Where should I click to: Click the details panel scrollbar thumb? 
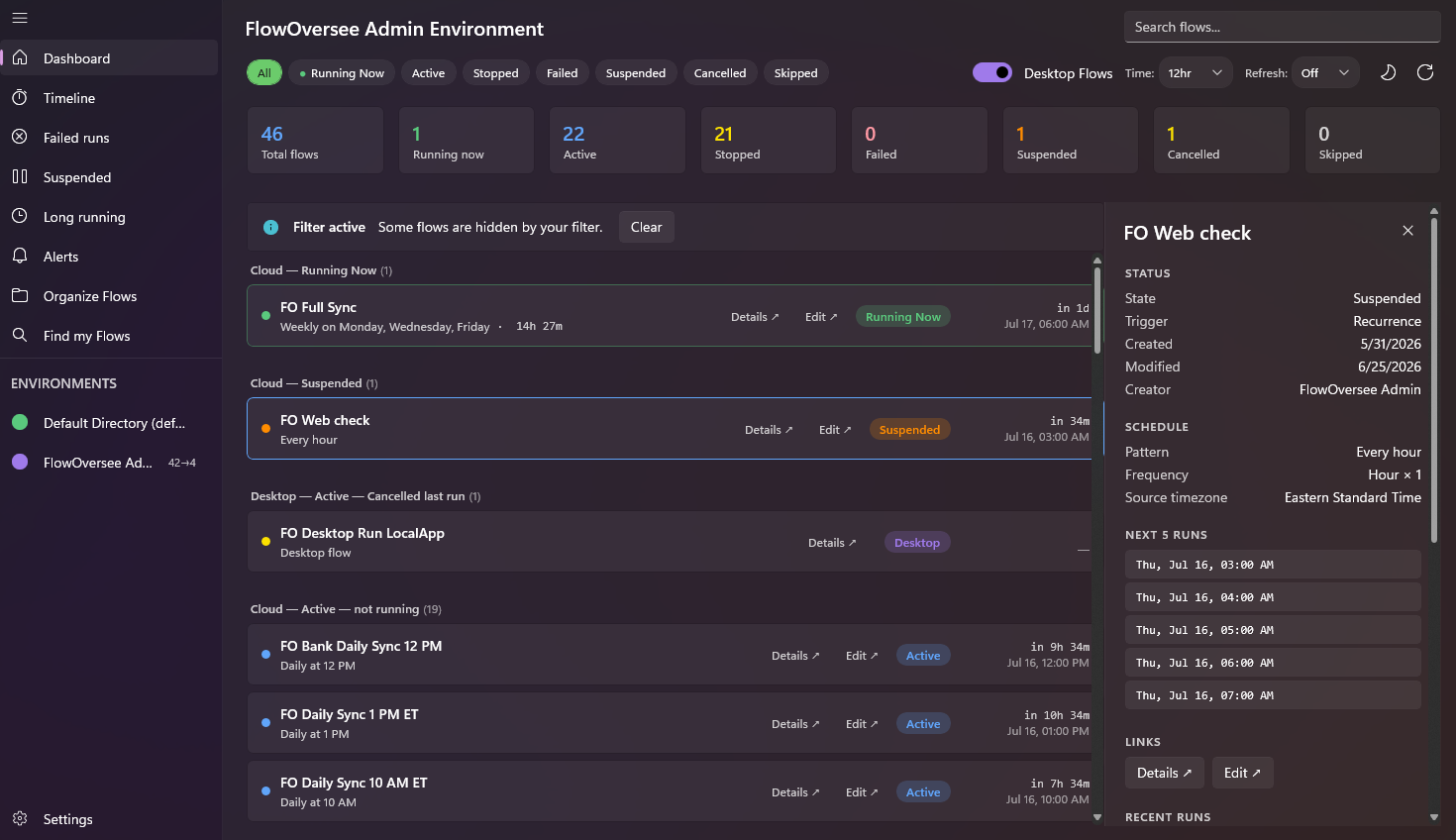pyautogui.click(x=1433, y=380)
